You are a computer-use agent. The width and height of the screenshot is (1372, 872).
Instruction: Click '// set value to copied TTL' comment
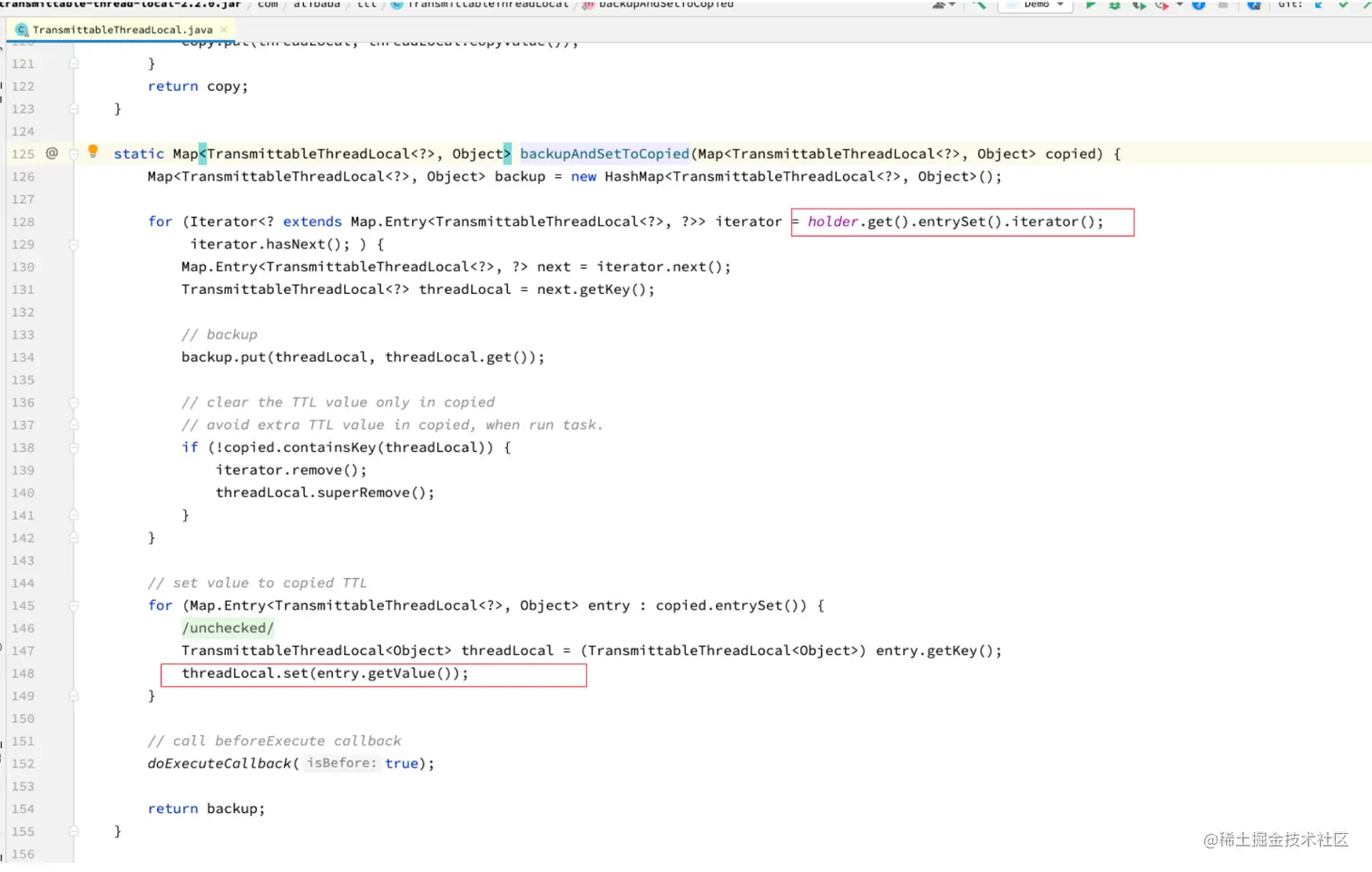[258, 583]
